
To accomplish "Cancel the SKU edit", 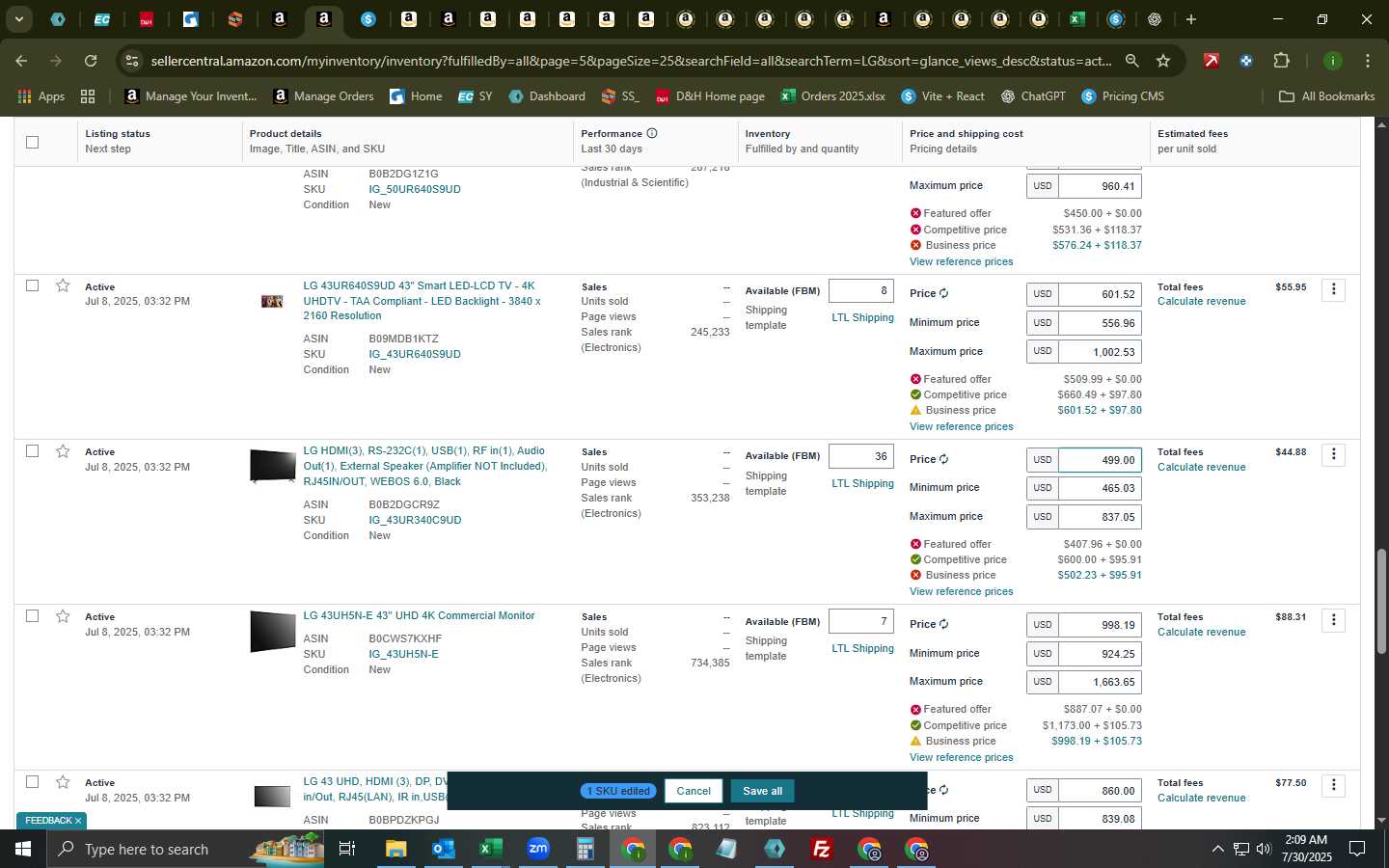I will [694, 791].
